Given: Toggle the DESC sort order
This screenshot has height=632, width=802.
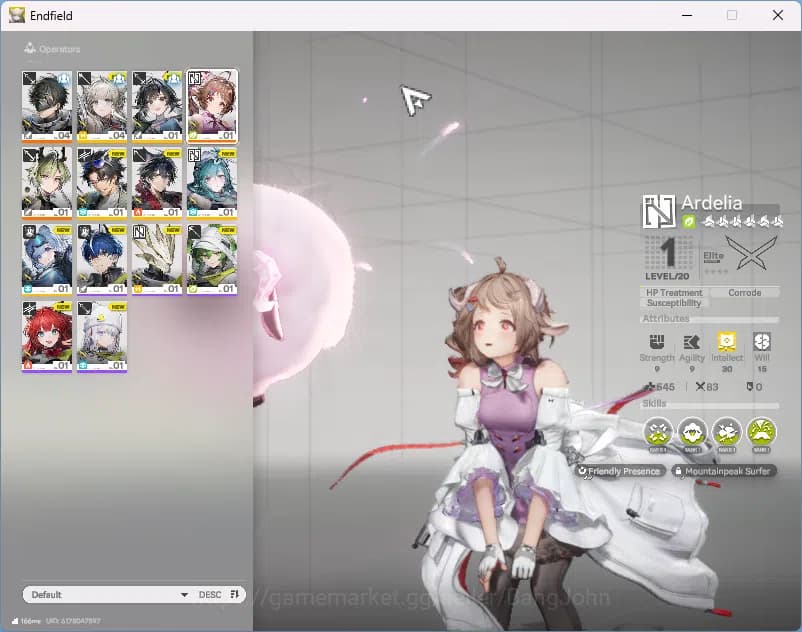Looking at the screenshot, I should click(211, 594).
